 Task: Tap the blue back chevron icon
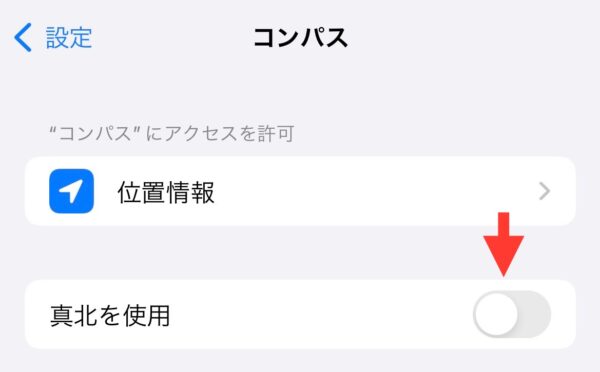click(23, 37)
